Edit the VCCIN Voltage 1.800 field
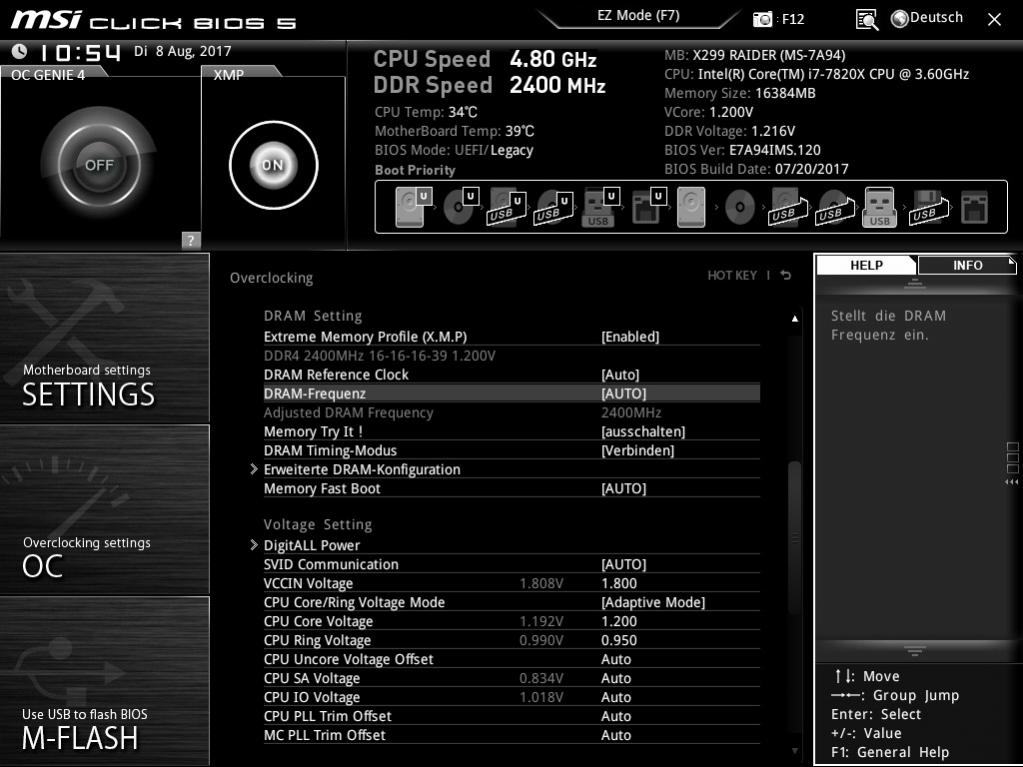 tap(619, 582)
